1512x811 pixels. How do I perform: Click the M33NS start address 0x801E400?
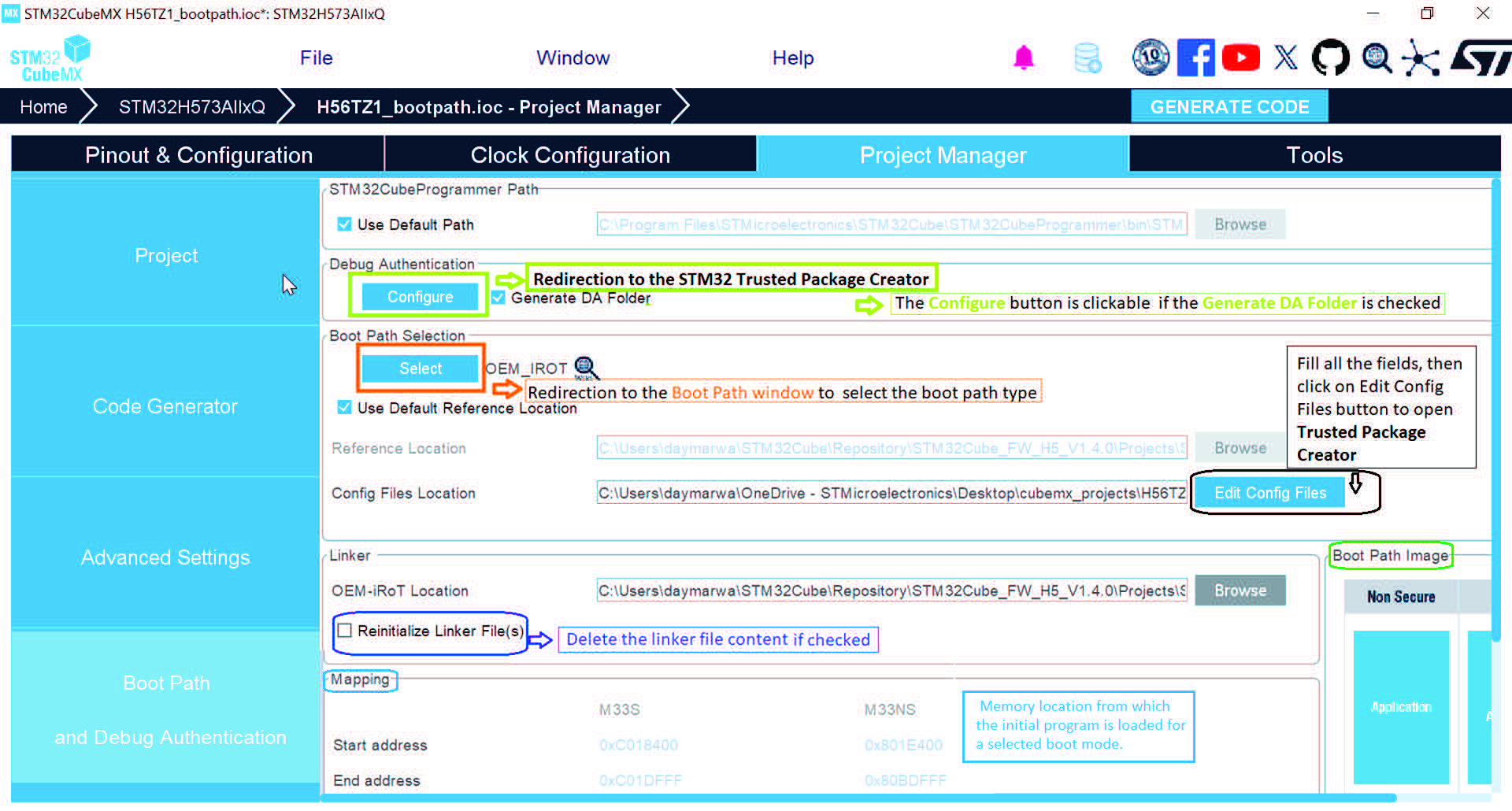(x=903, y=745)
